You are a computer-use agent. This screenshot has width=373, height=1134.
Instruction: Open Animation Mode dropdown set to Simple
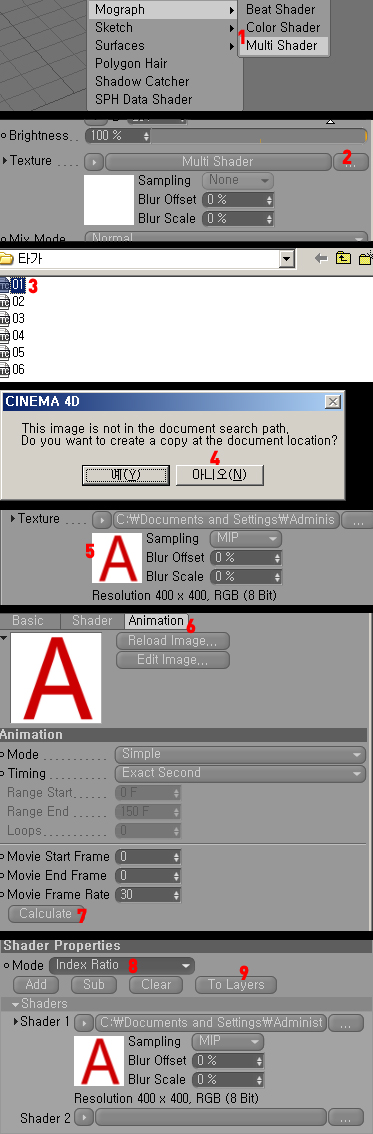point(240,754)
